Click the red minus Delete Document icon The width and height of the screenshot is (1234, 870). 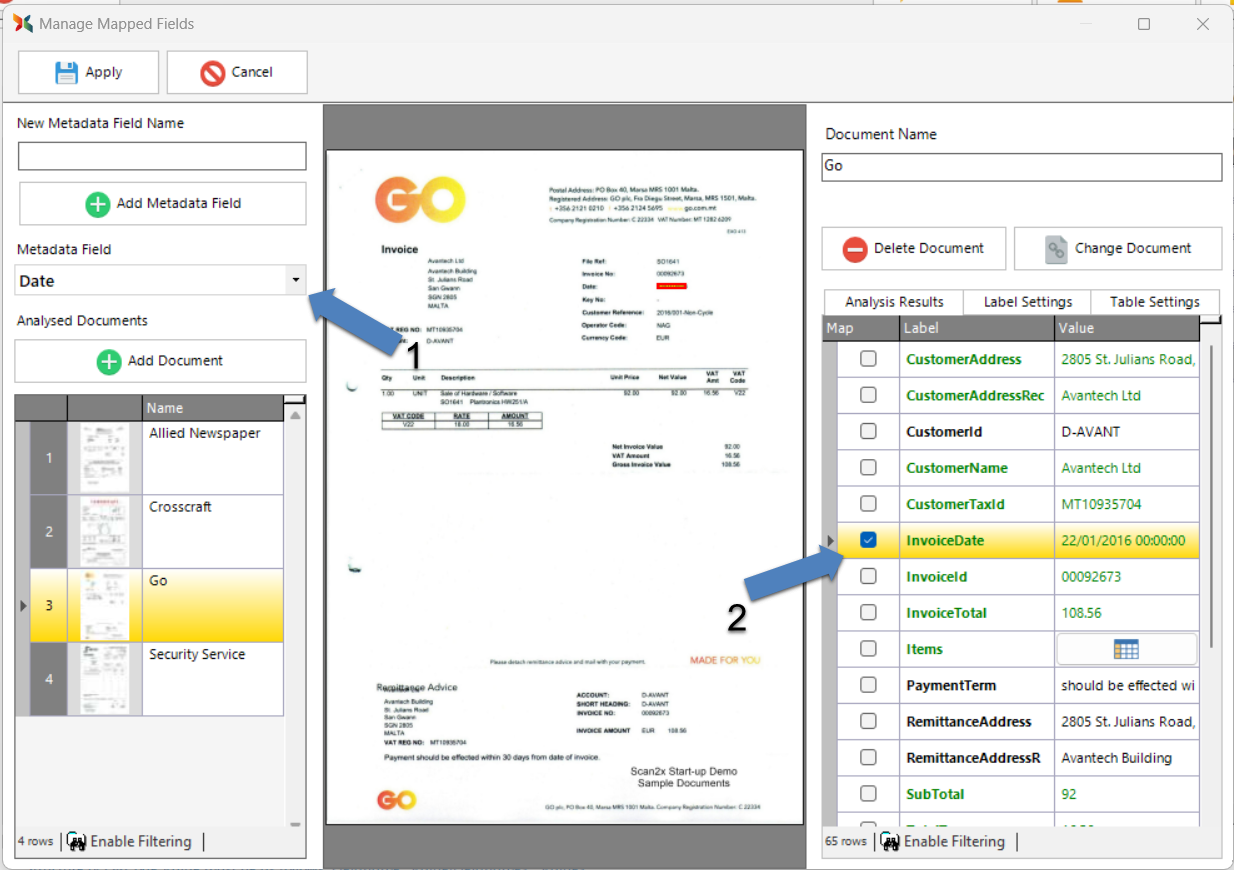[855, 249]
